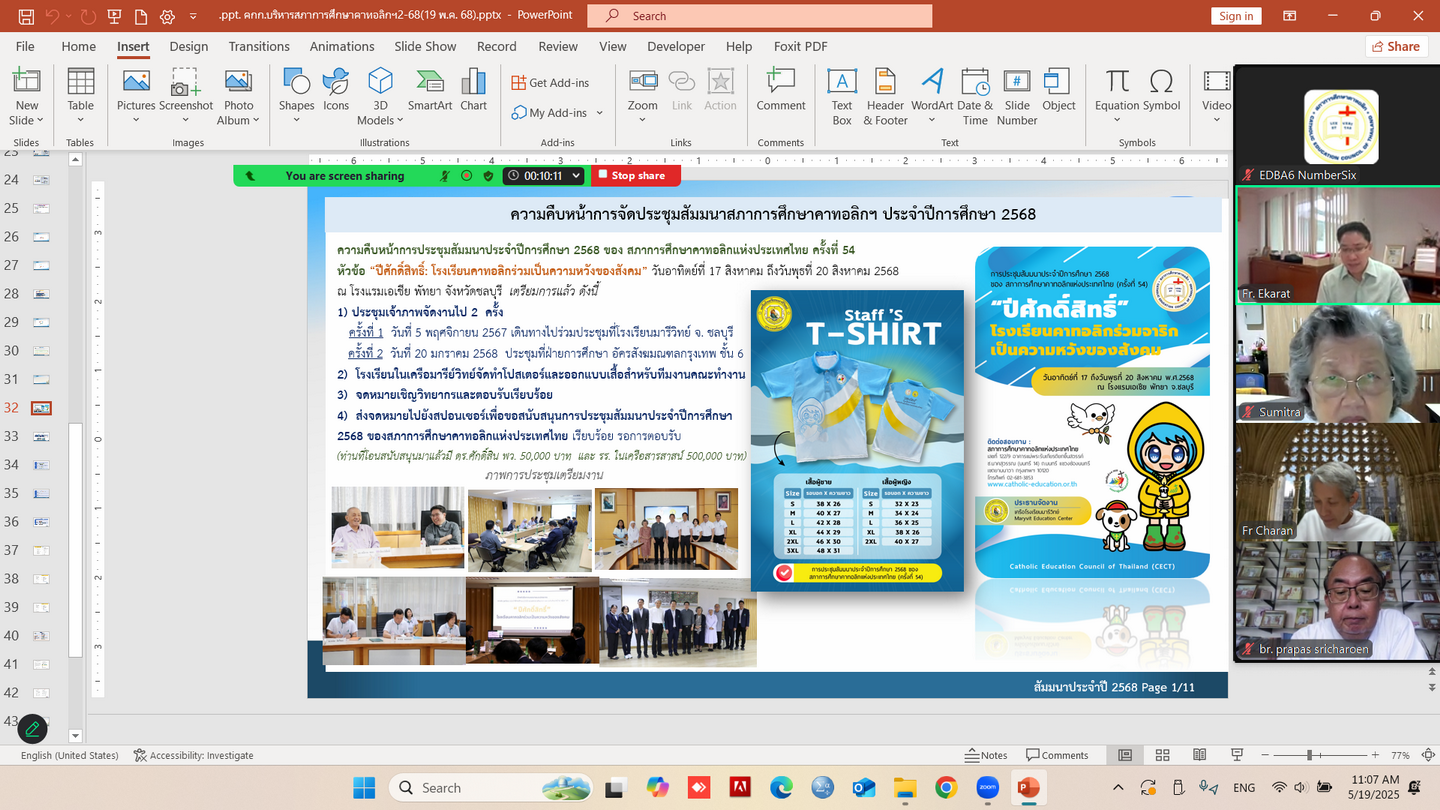
Task: Open the Animations tab
Action: [x=342, y=46]
